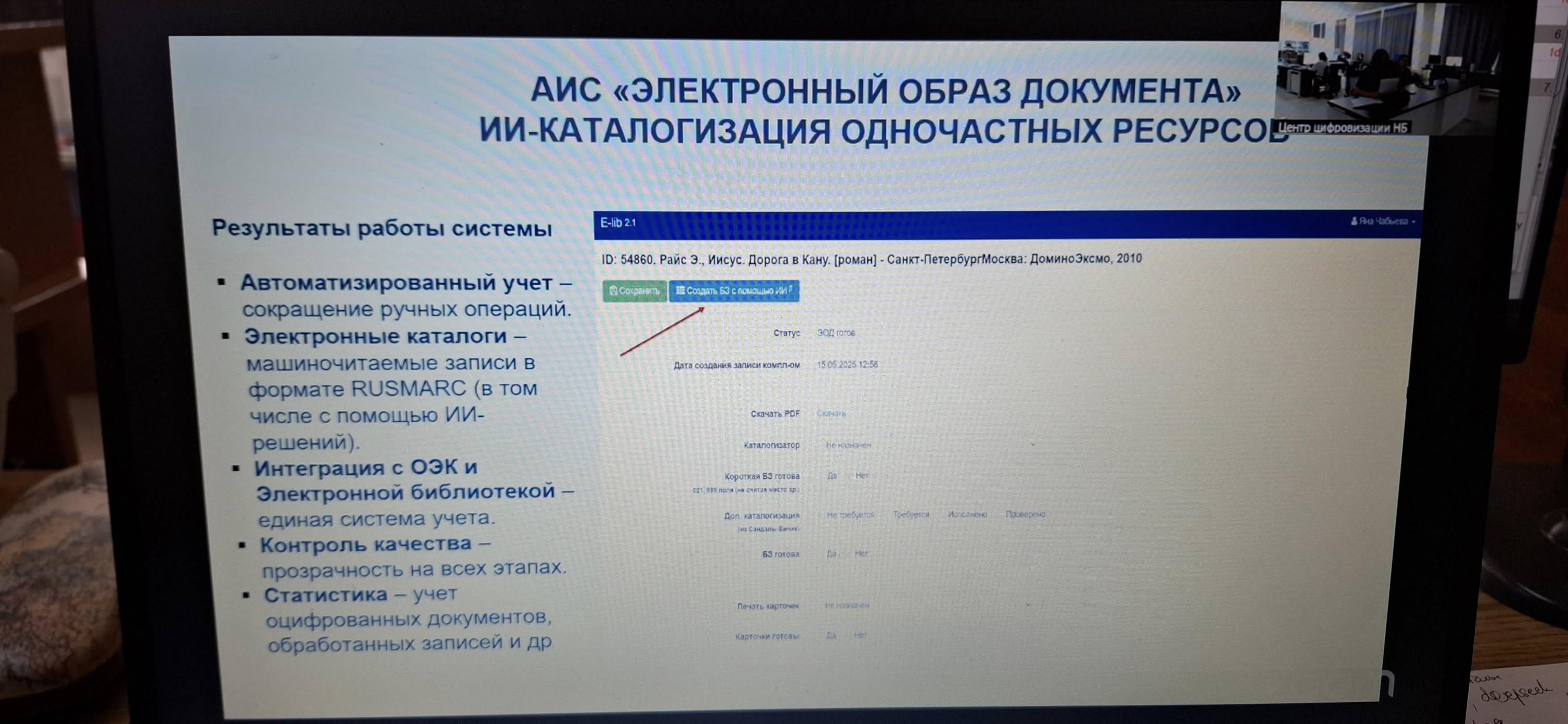
Task: Click the user icon beside Яна Чабиева
Action: click(1354, 221)
